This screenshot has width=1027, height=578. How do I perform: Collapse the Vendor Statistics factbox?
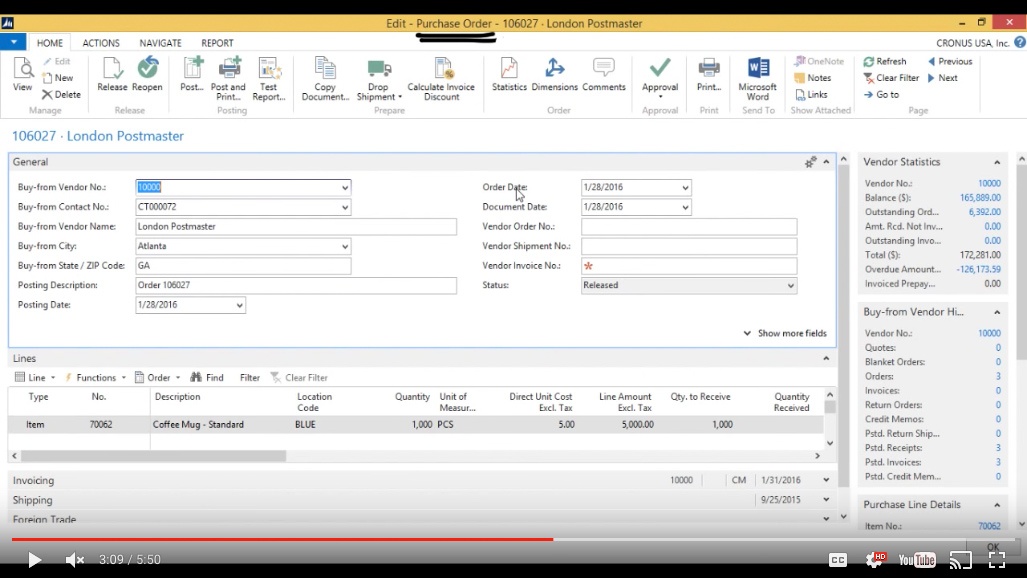point(997,163)
